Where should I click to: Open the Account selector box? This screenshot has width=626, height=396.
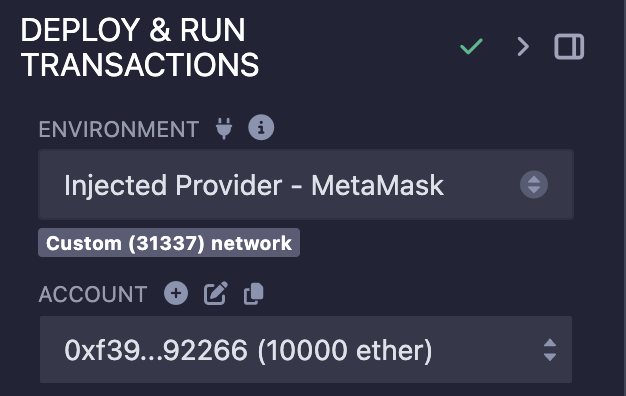click(306, 350)
